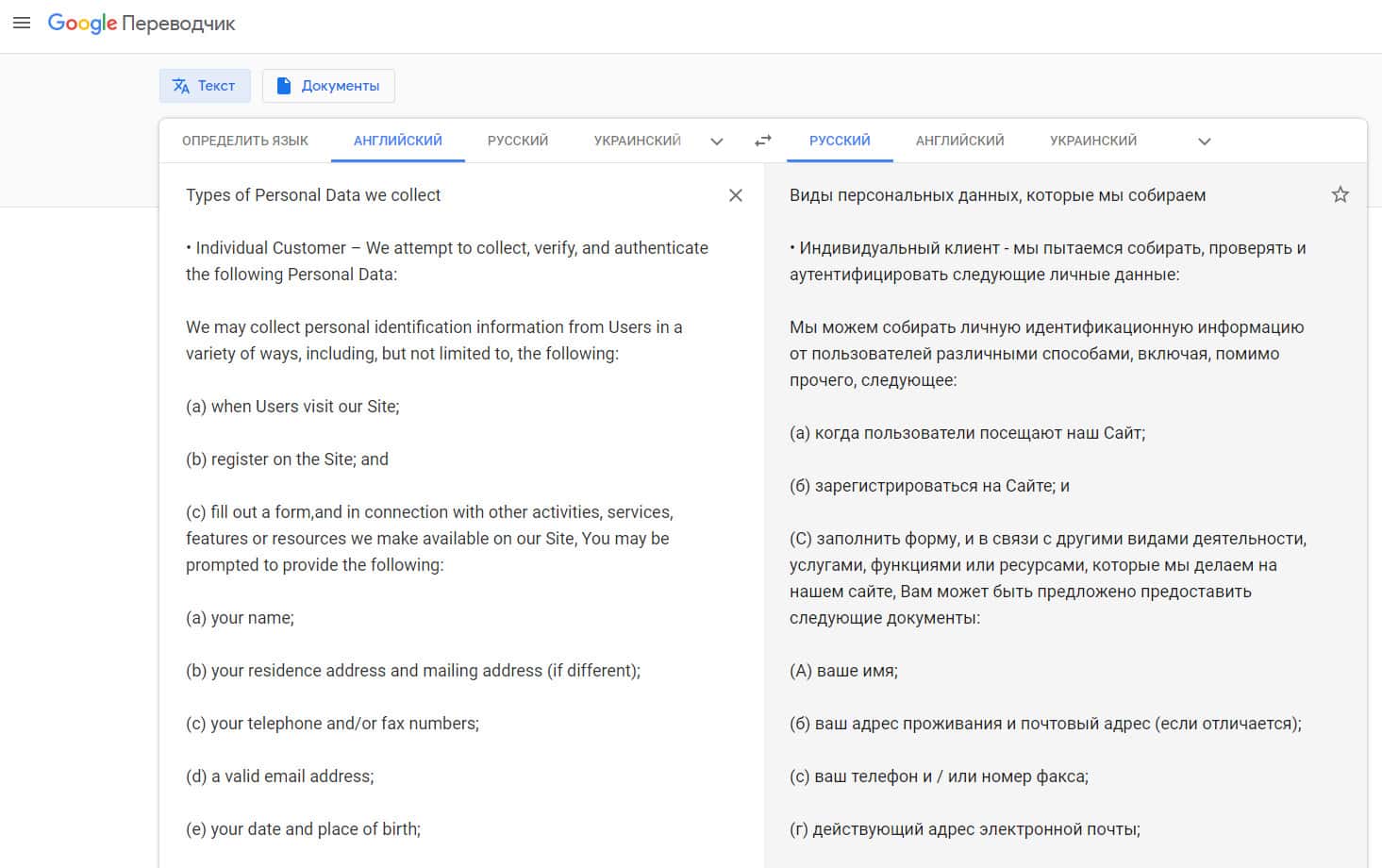This screenshot has height=868, width=1382.
Task: Open the main hamburger menu
Action: 22,23
